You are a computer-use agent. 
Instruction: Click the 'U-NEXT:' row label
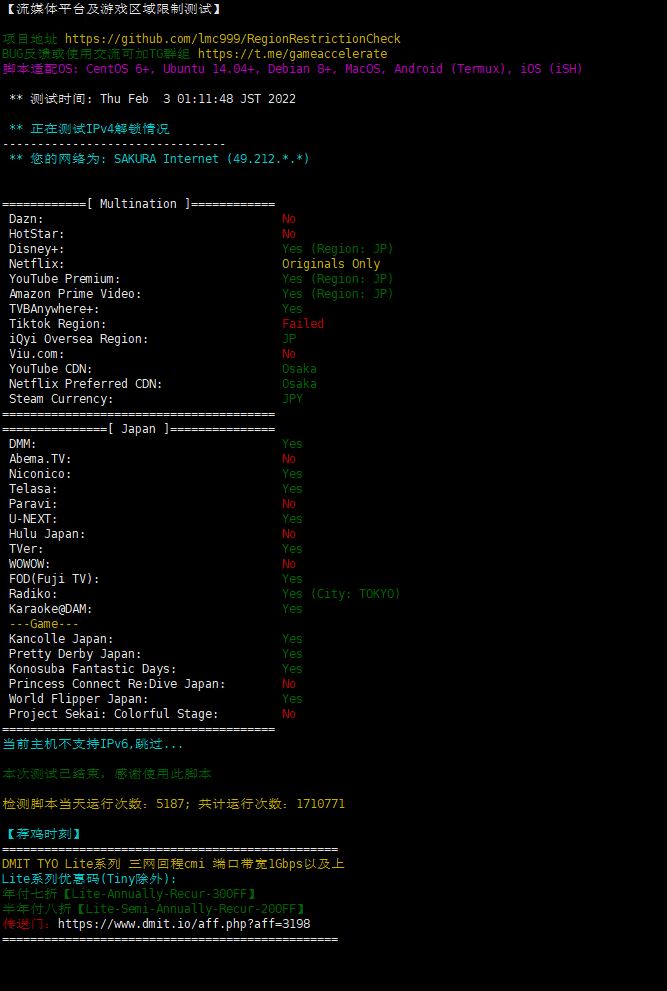pyautogui.click(x=33, y=519)
